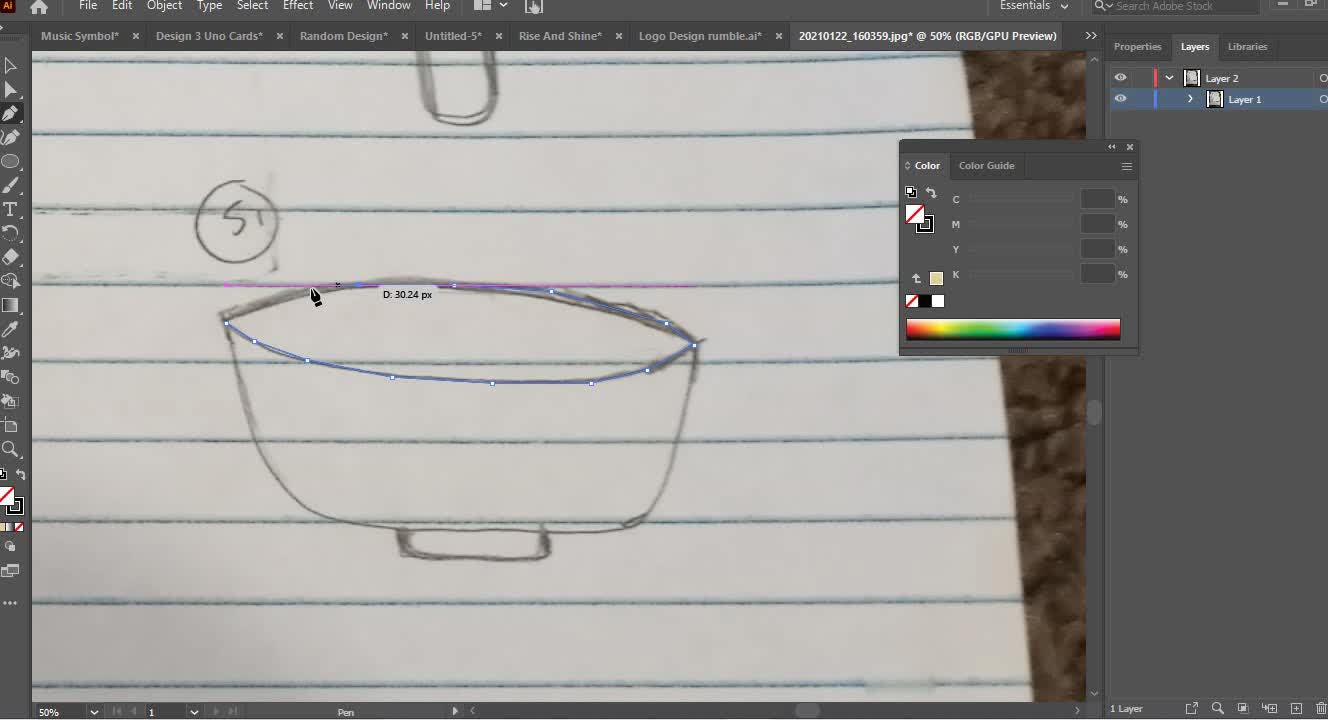Open the artboard navigation dropdown
The image size is (1328, 720).
[194, 712]
